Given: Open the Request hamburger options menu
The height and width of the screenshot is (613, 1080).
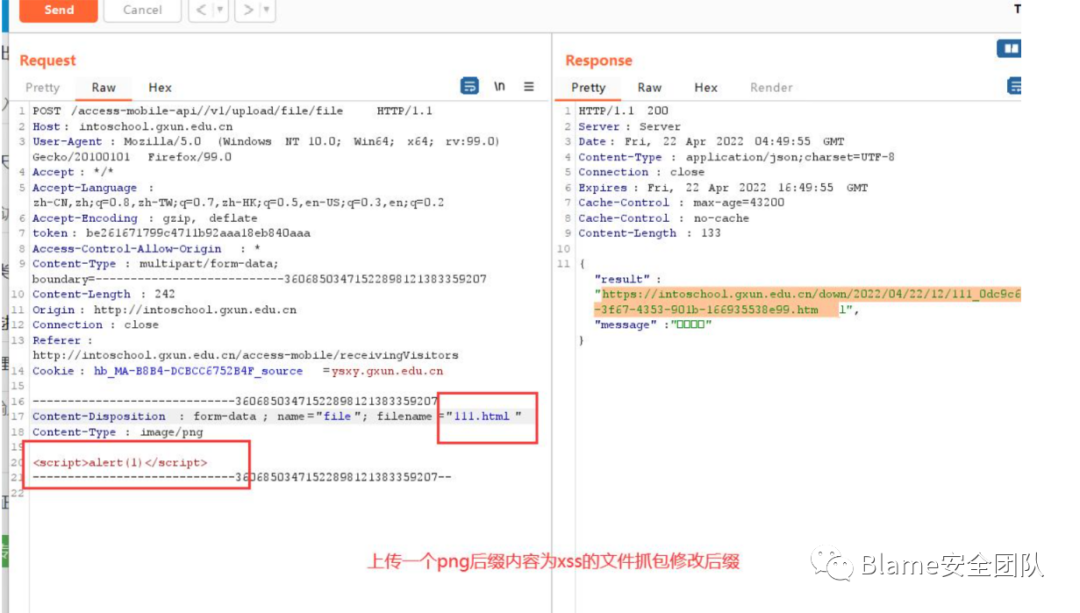Looking at the screenshot, I should pyautogui.click(x=528, y=86).
